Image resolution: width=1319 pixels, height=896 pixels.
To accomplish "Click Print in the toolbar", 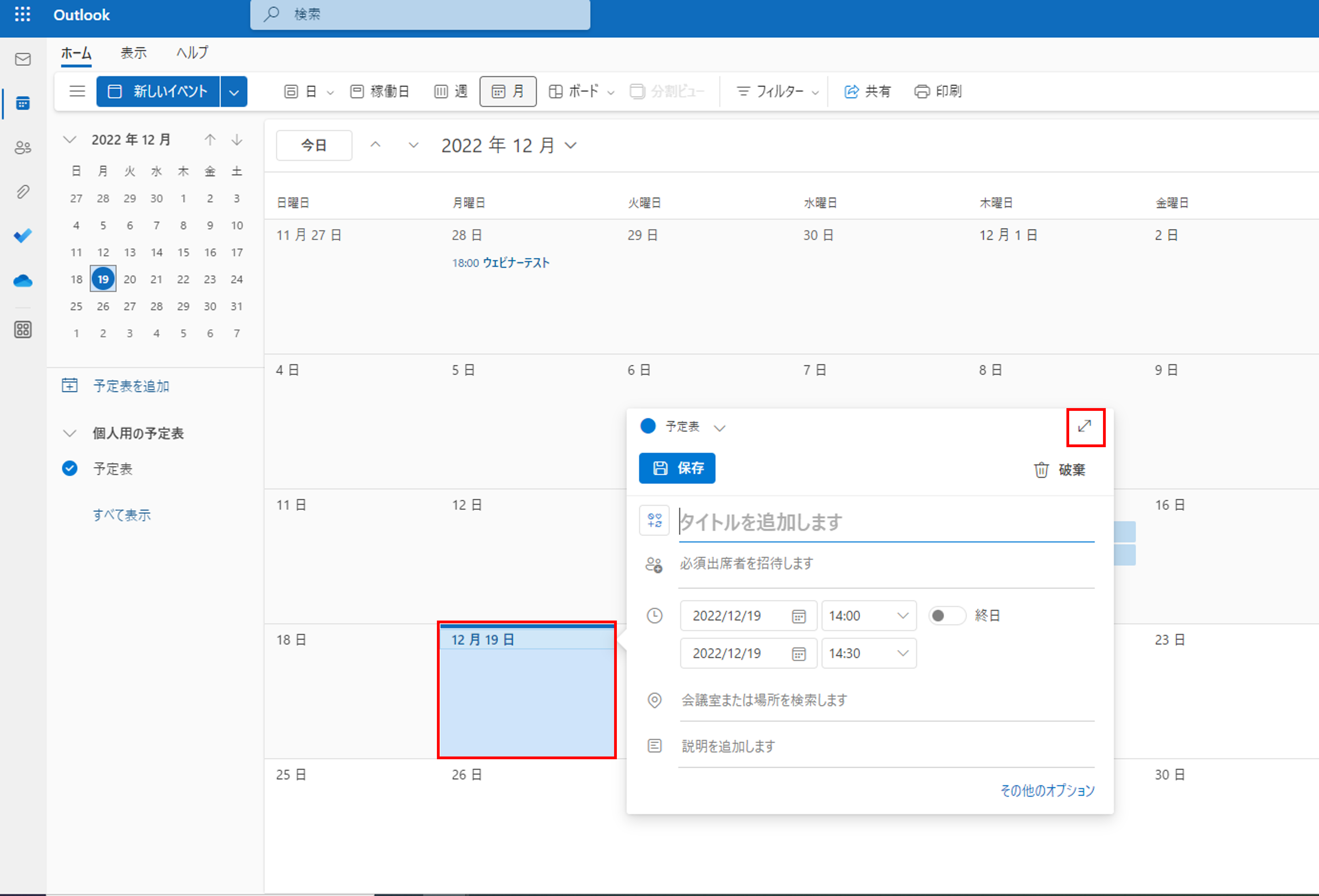I will (938, 91).
